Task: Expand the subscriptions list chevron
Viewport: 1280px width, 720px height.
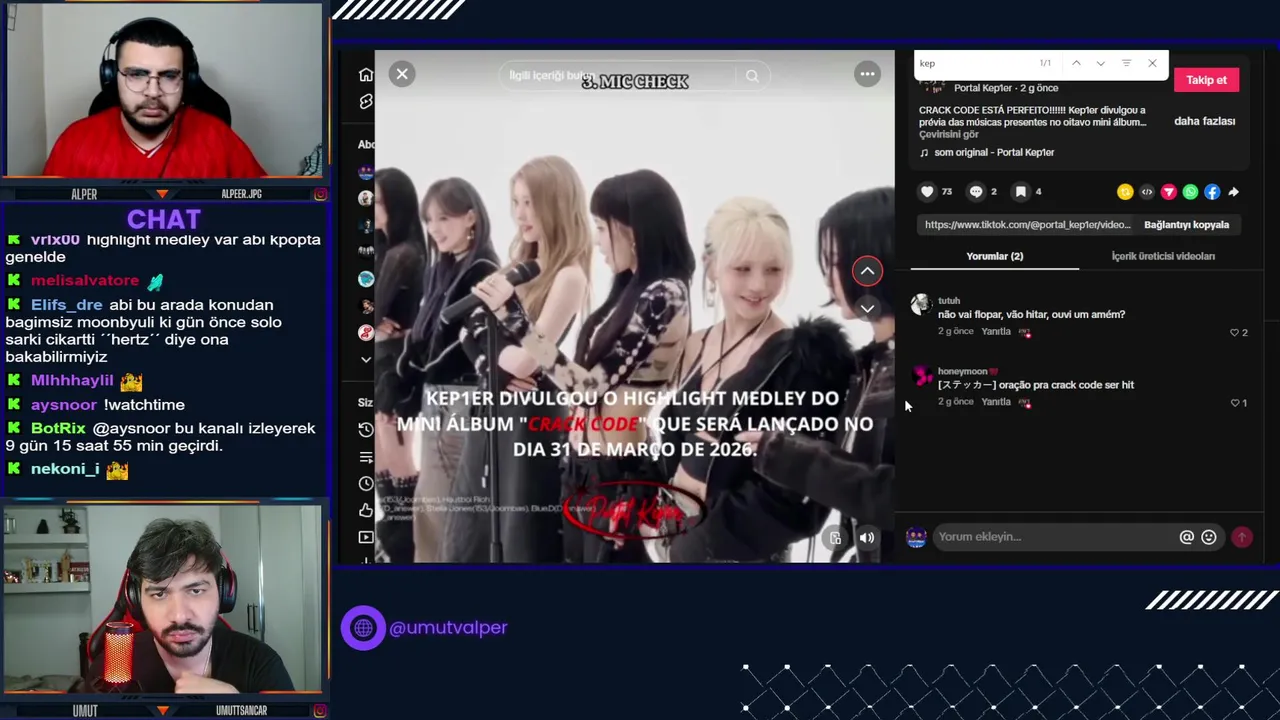Action: tap(366, 359)
